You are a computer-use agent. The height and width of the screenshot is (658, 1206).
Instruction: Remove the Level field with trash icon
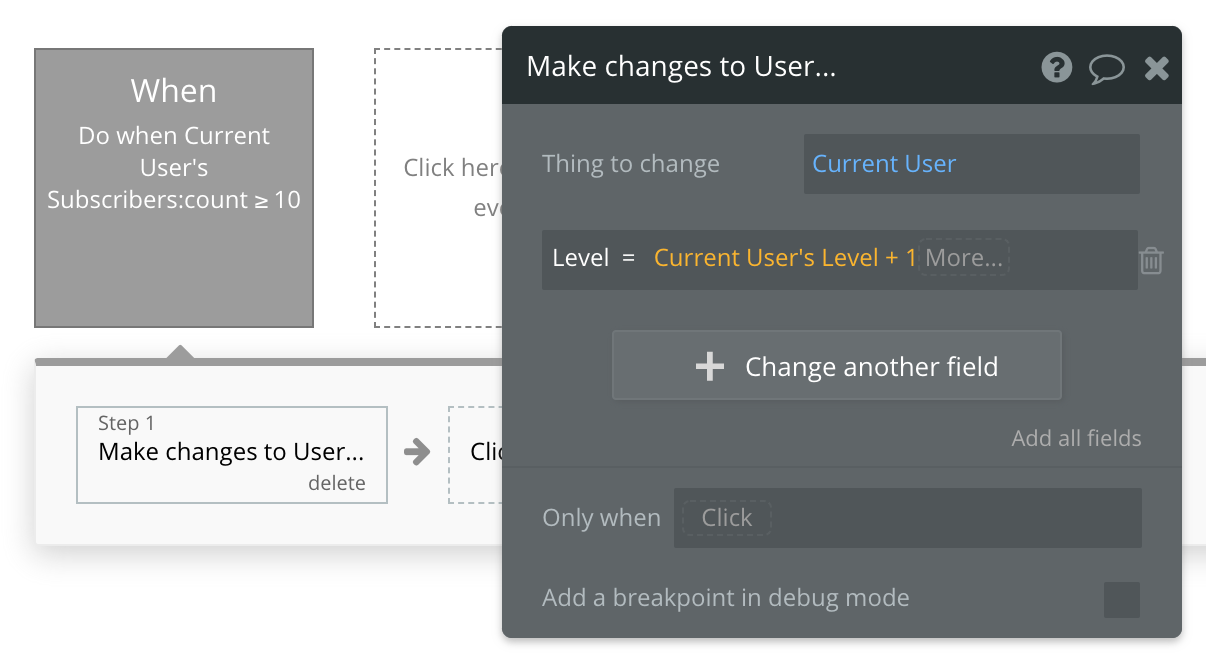point(1151,261)
